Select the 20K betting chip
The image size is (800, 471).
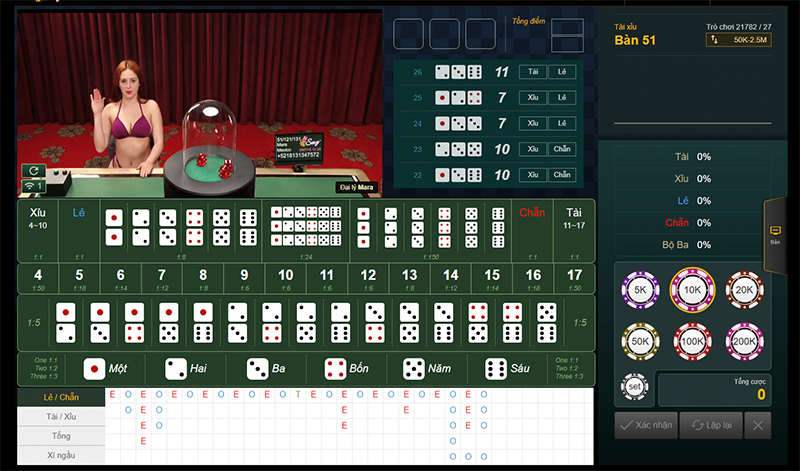(x=744, y=290)
